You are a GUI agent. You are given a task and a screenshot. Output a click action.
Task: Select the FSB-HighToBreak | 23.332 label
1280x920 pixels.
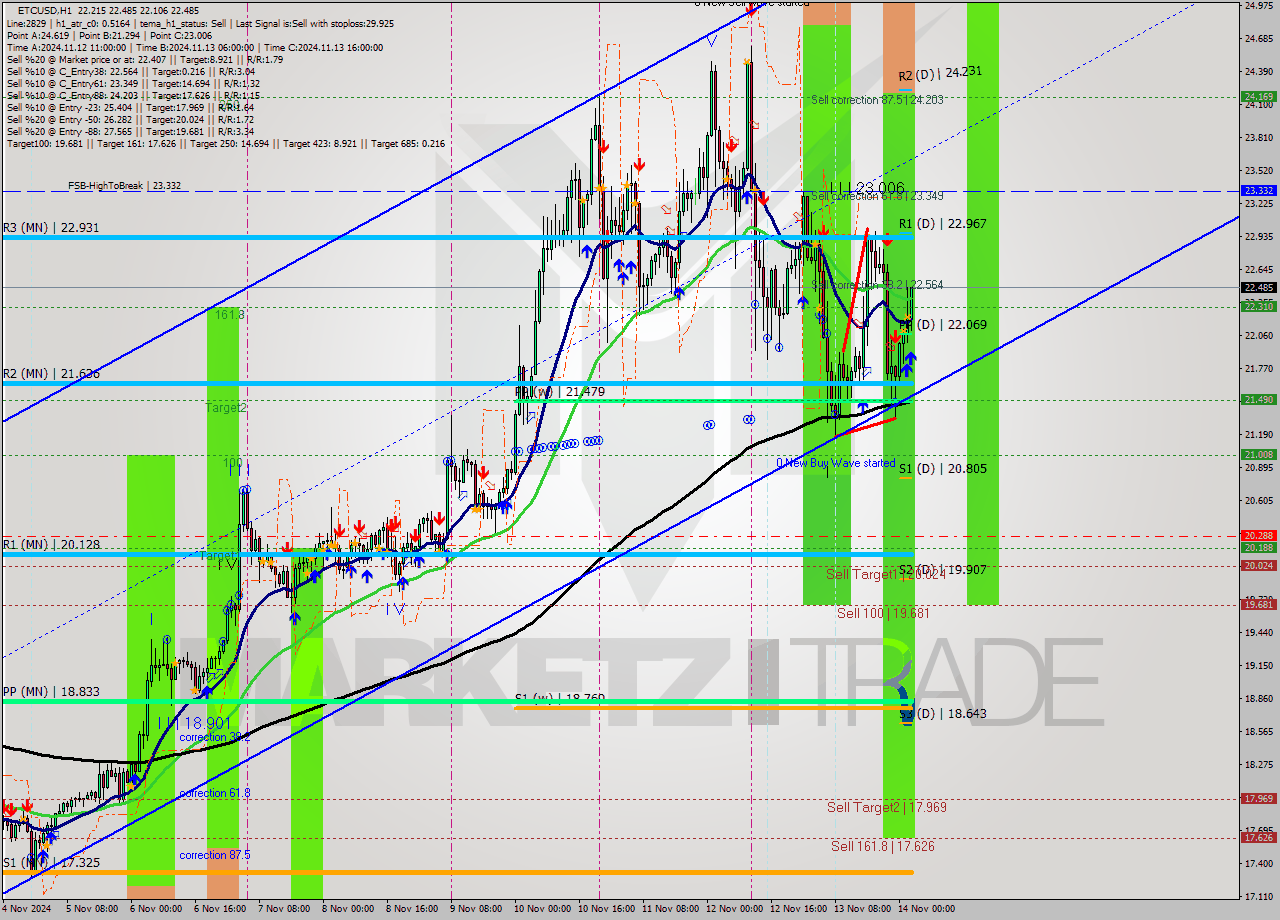[x=125, y=186]
